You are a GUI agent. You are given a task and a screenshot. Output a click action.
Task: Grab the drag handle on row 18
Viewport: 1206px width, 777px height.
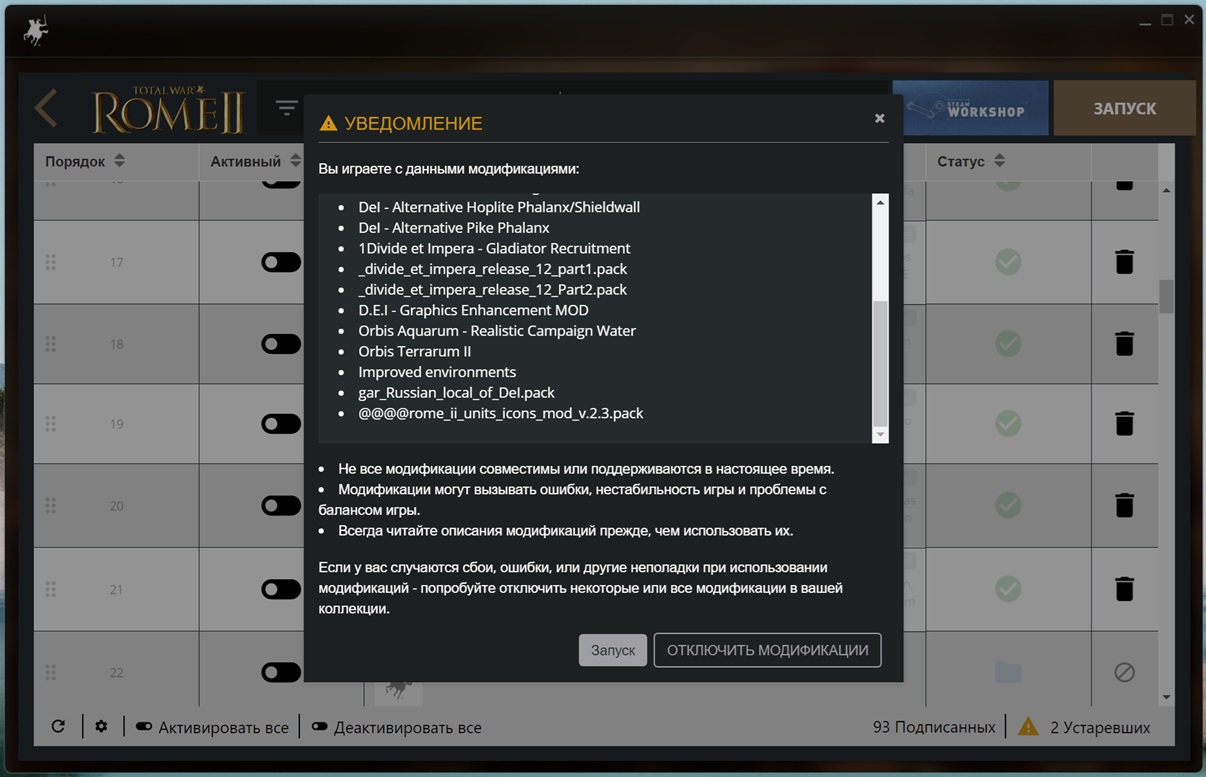pyautogui.click(x=50, y=344)
